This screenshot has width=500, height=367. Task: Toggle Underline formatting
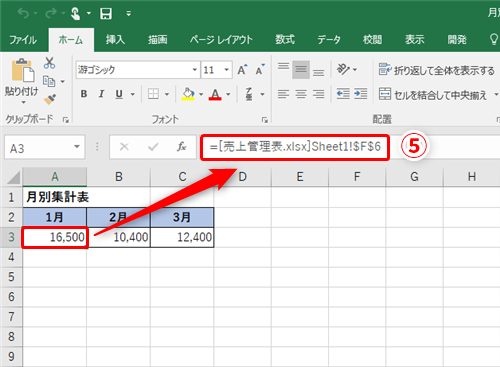119,94
